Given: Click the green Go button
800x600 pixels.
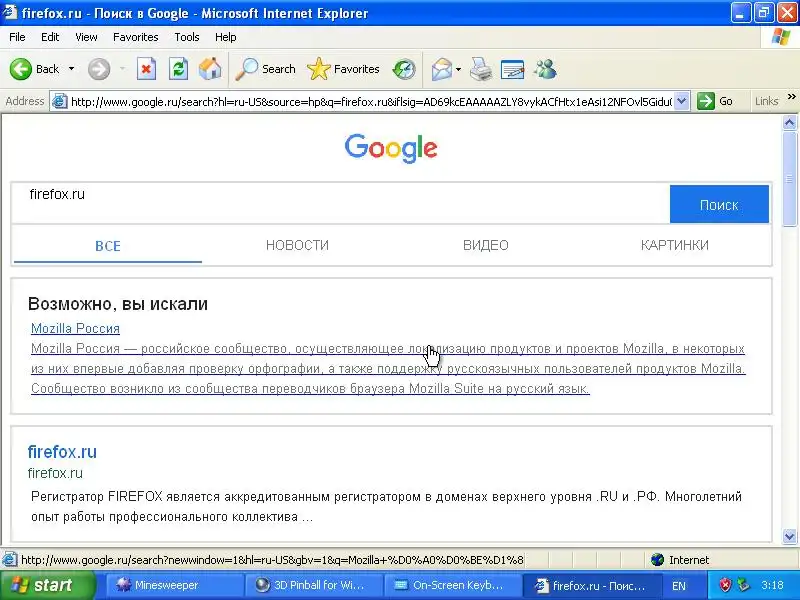Looking at the screenshot, I should [715, 101].
